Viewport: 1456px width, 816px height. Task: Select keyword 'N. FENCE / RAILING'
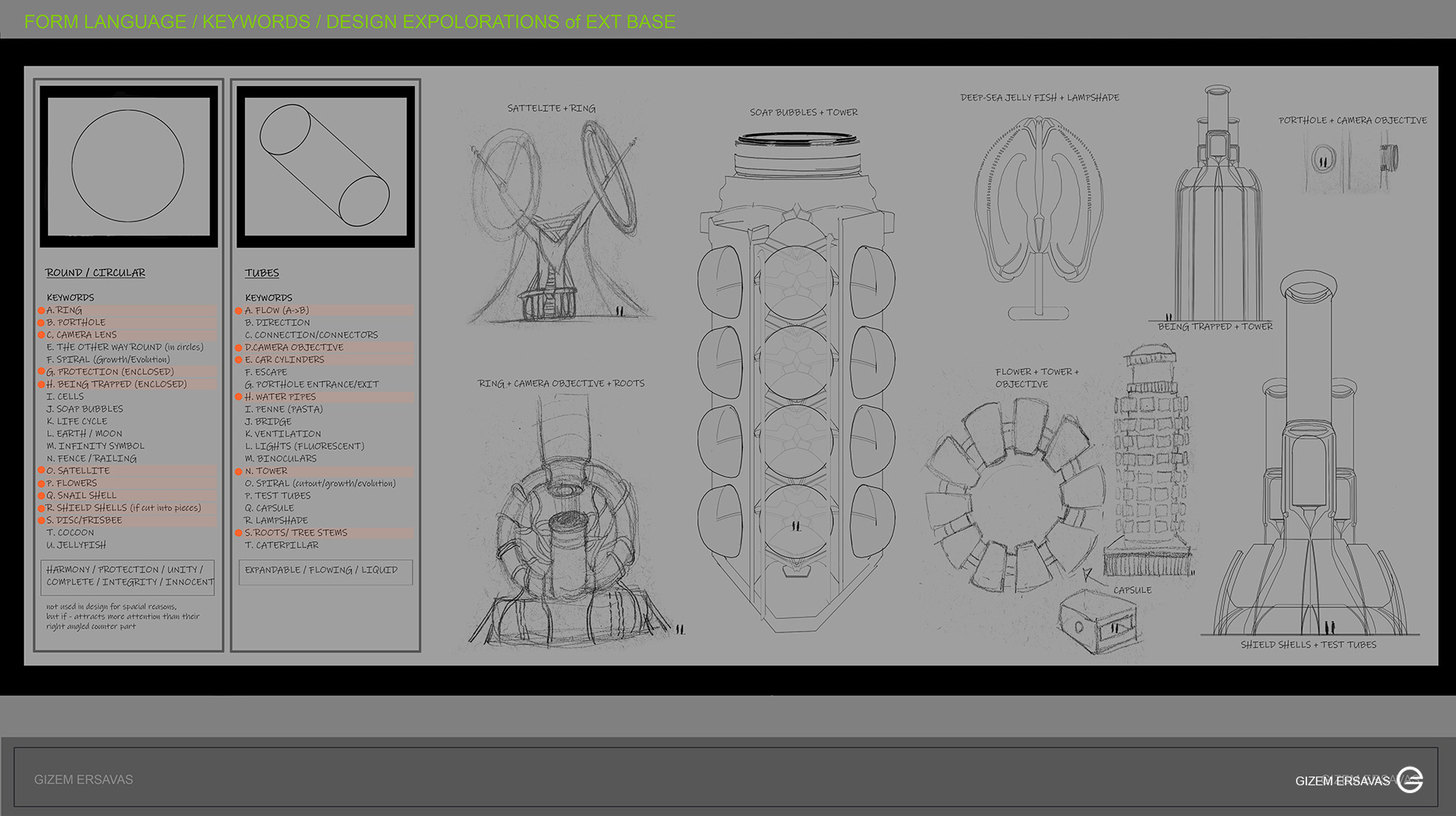(x=91, y=458)
